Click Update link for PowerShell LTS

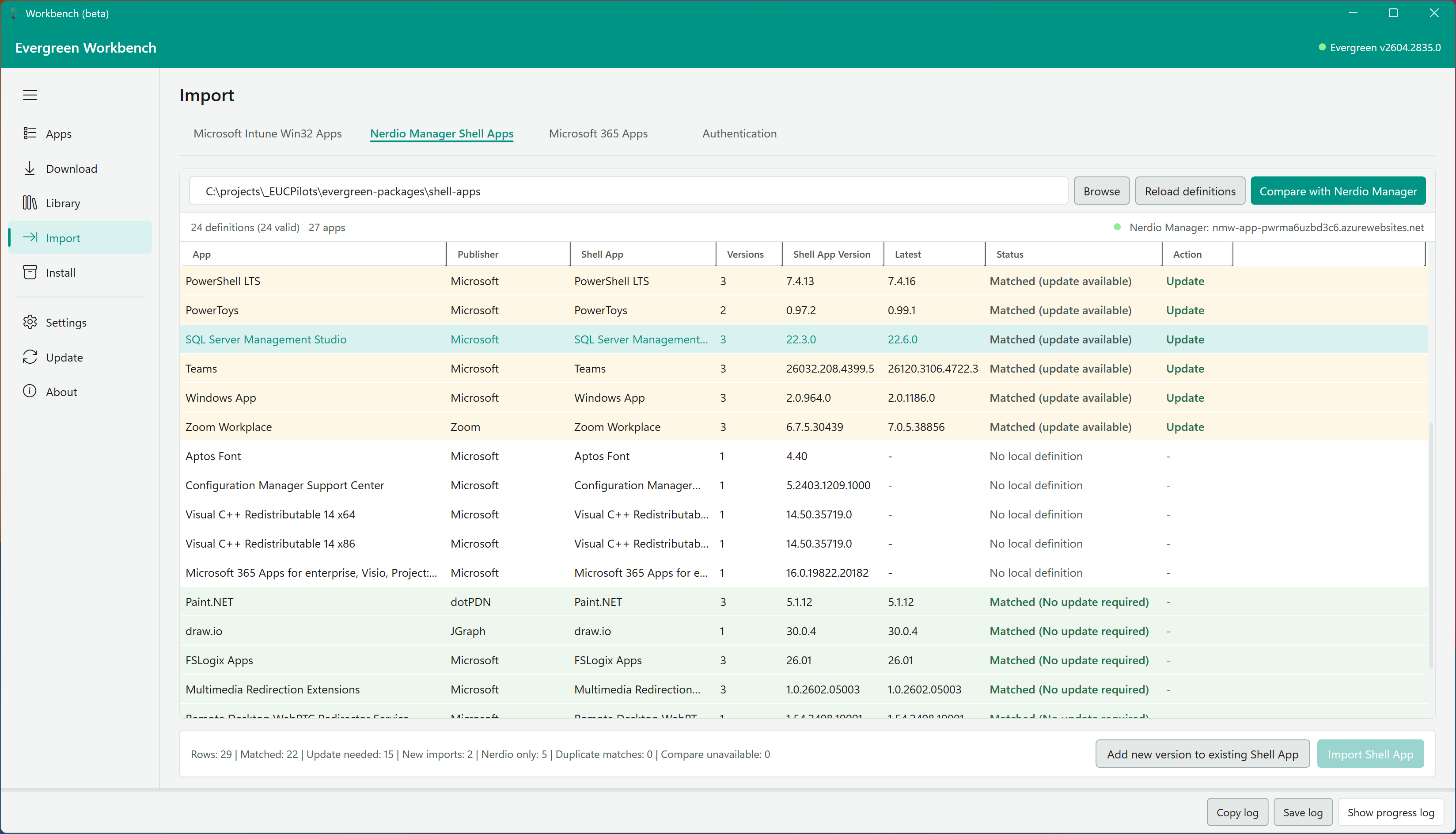pos(1185,281)
